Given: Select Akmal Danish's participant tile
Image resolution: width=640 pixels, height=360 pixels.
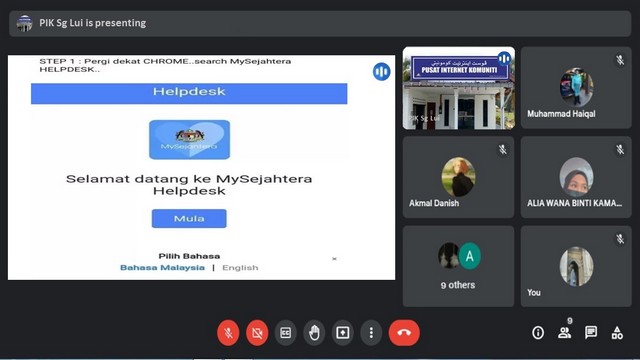Looking at the screenshot, I should click(458, 177).
